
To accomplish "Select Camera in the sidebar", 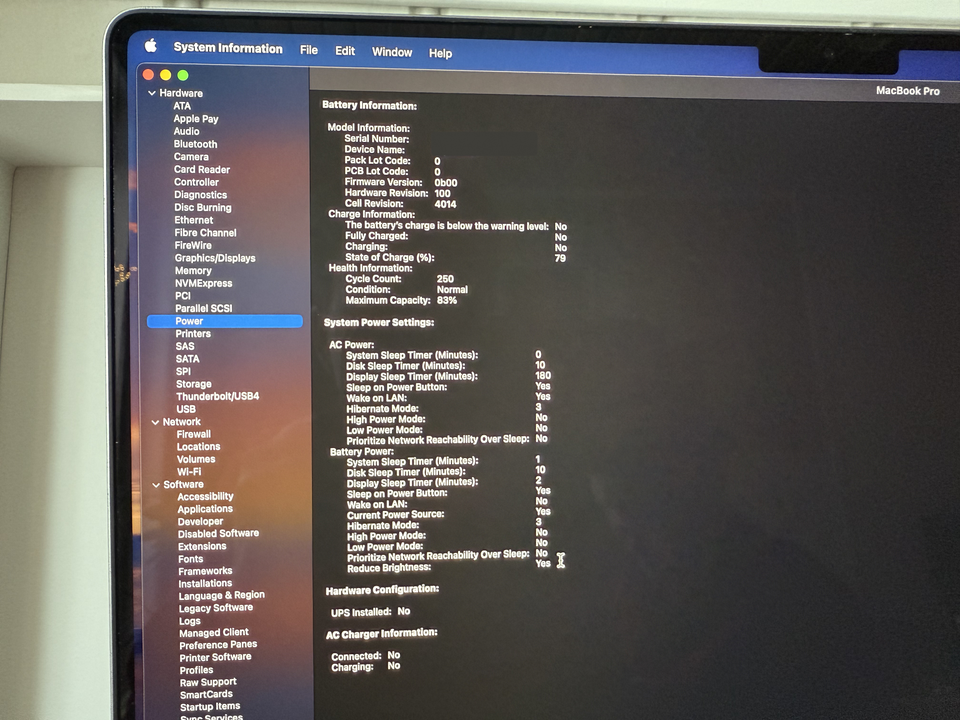I will (191, 157).
